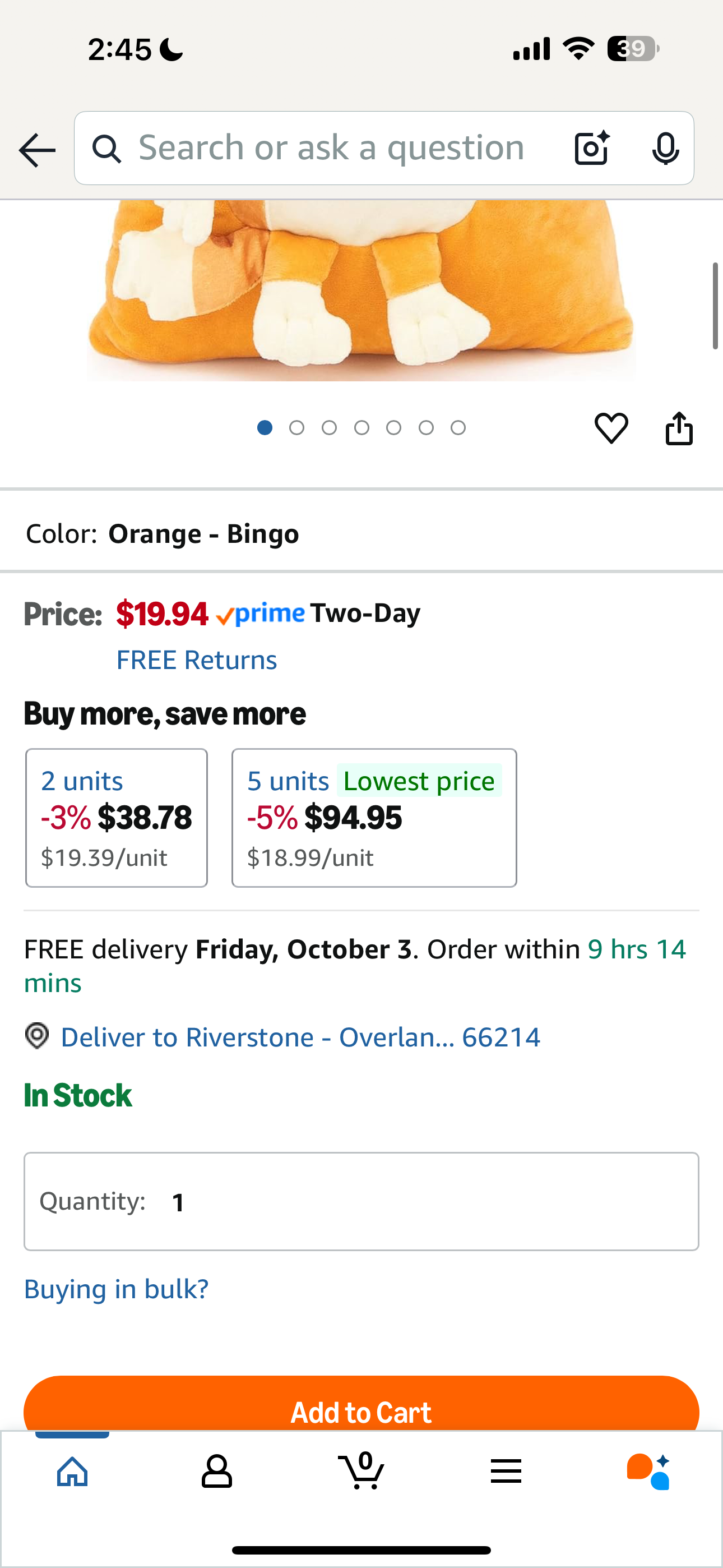Tap the back arrow icon
This screenshot has height=1568, width=723.
coord(37,150)
